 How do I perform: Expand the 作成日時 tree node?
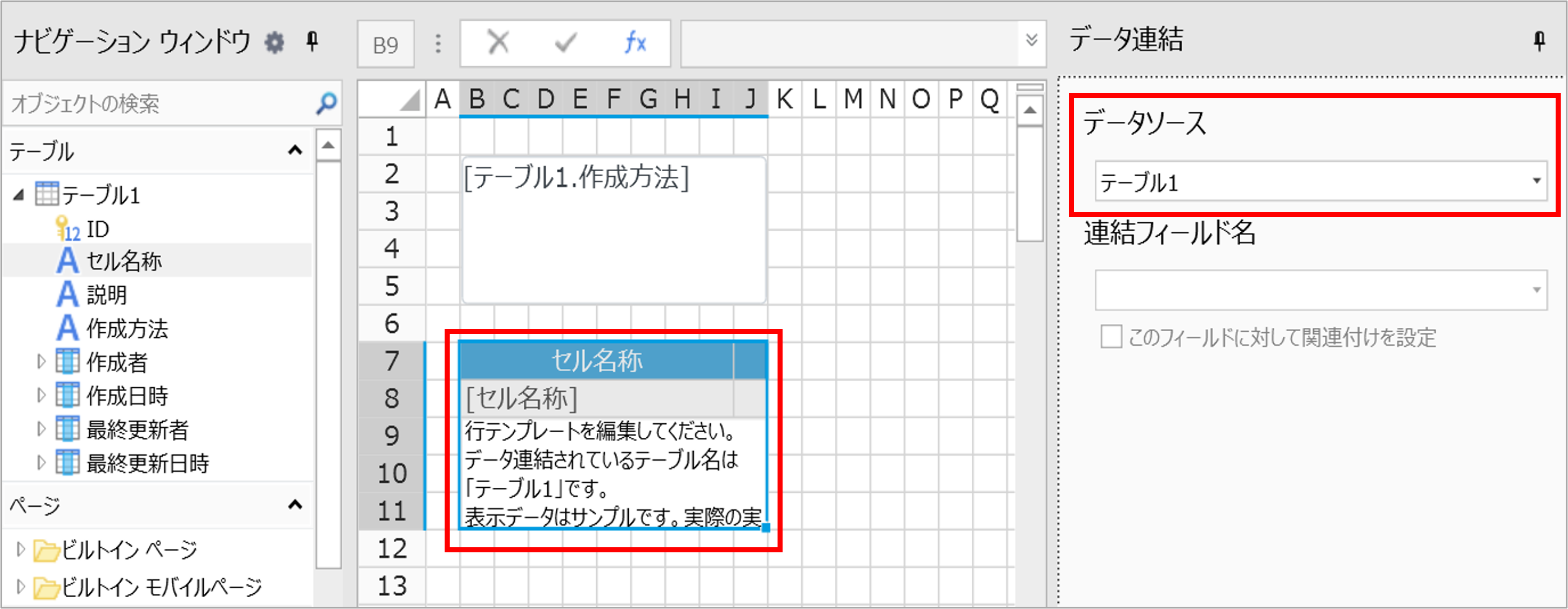pos(41,396)
